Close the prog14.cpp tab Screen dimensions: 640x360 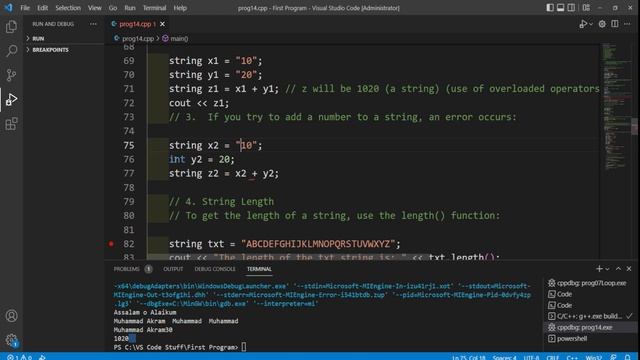coord(162,24)
